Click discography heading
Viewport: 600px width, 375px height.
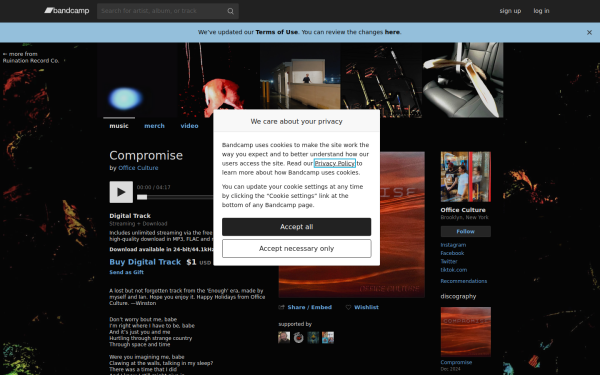(x=458, y=297)
